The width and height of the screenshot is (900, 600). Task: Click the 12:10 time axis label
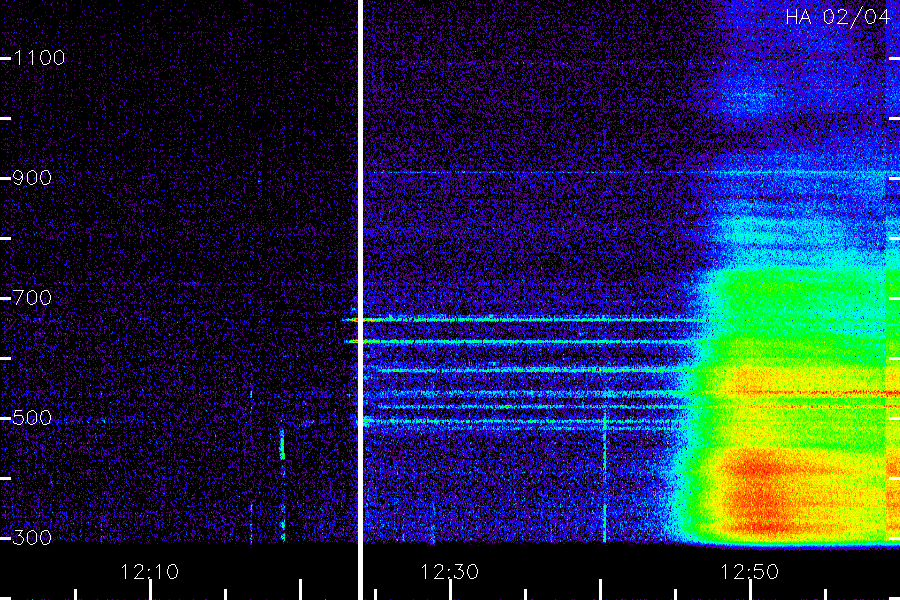click(150, 572)
